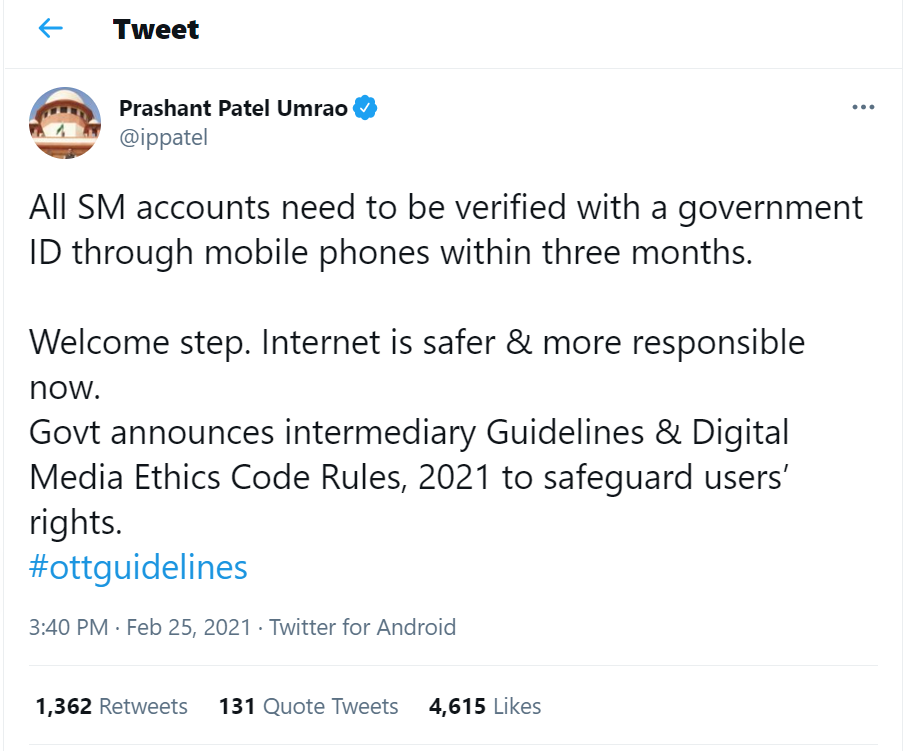Screen dimensions: 921x751
Task: Click the display name Prashant Patel Umrao
Action: pyautogui.click(x=233, y=108)
